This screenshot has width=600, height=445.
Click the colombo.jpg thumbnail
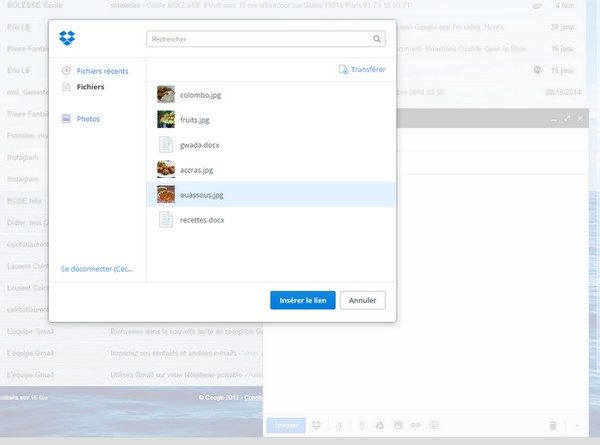tap(166, 94)
